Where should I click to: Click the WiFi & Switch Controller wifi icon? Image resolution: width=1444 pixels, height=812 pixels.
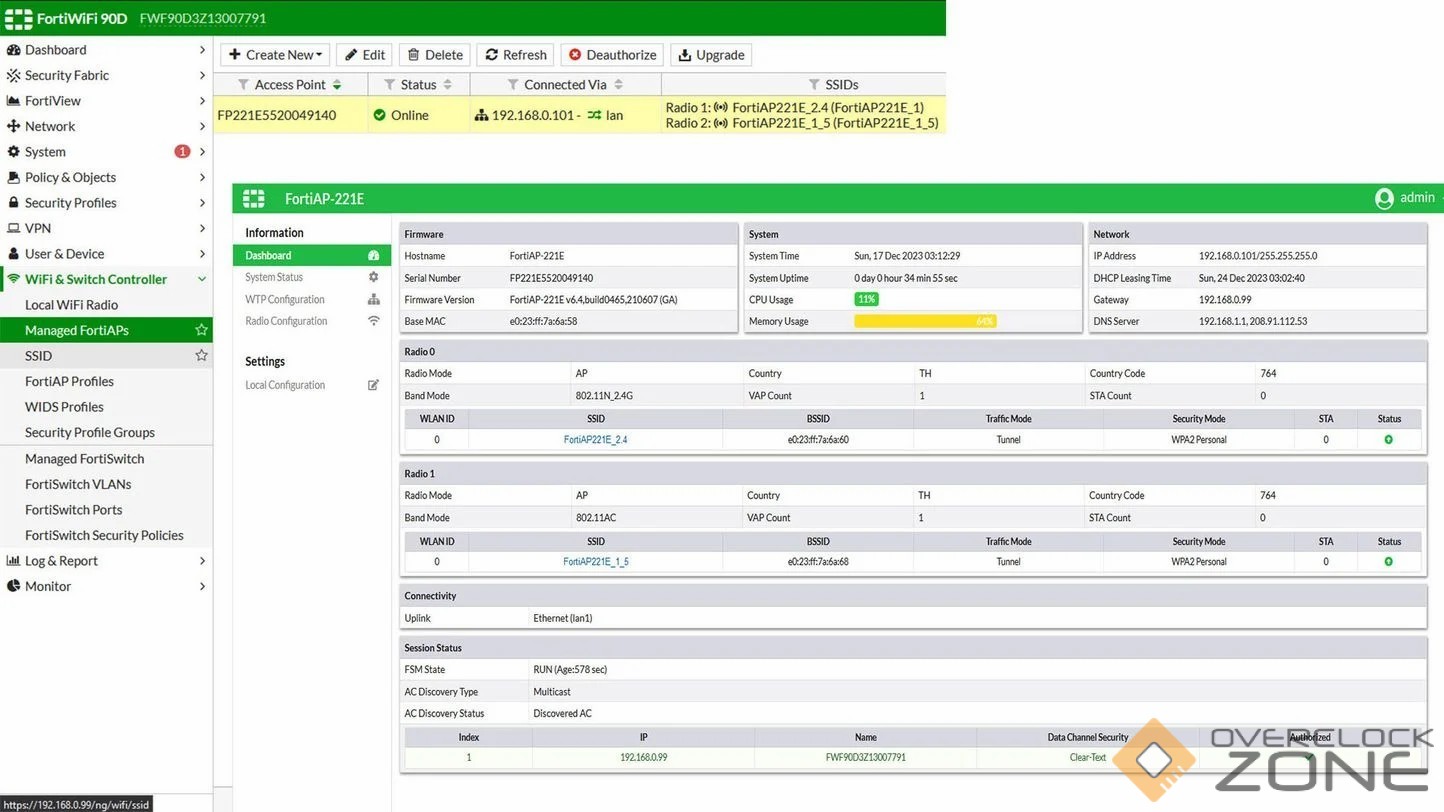14,279
